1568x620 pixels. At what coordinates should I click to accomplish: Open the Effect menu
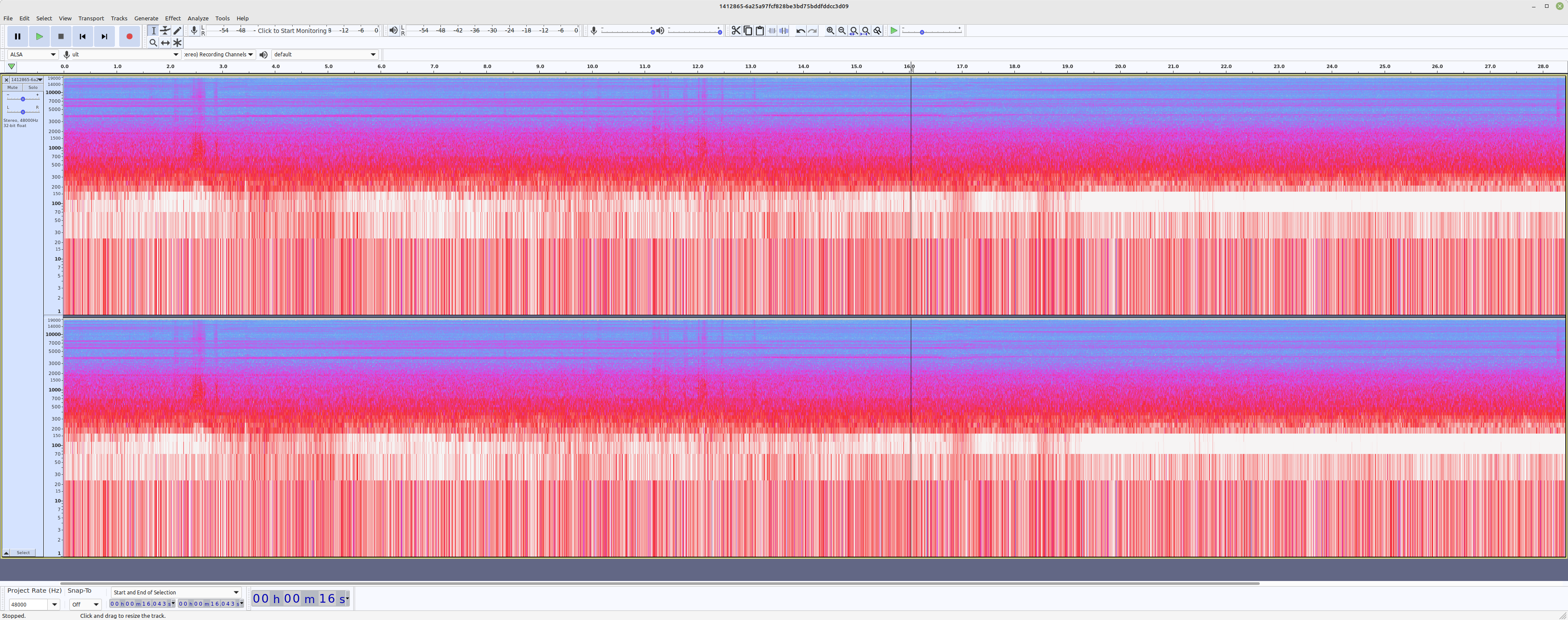(x=173, y=18)
